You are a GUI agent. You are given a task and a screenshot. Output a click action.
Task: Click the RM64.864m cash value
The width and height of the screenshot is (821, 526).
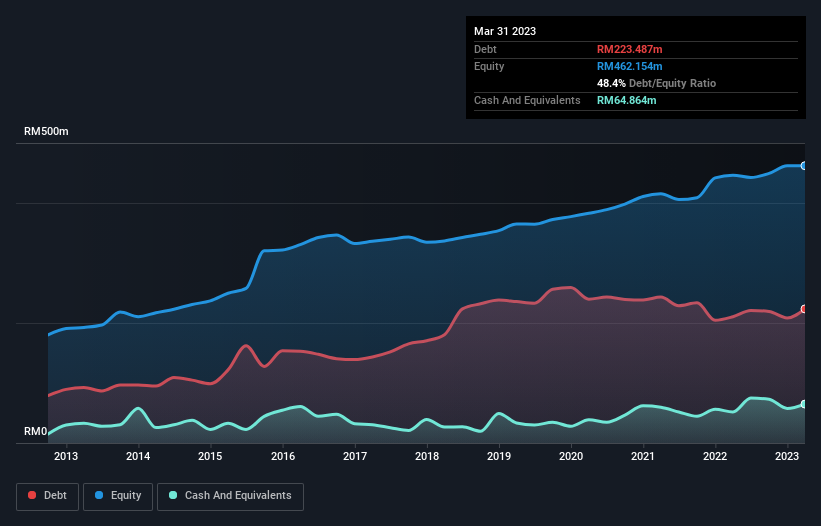tap(626, 100)
